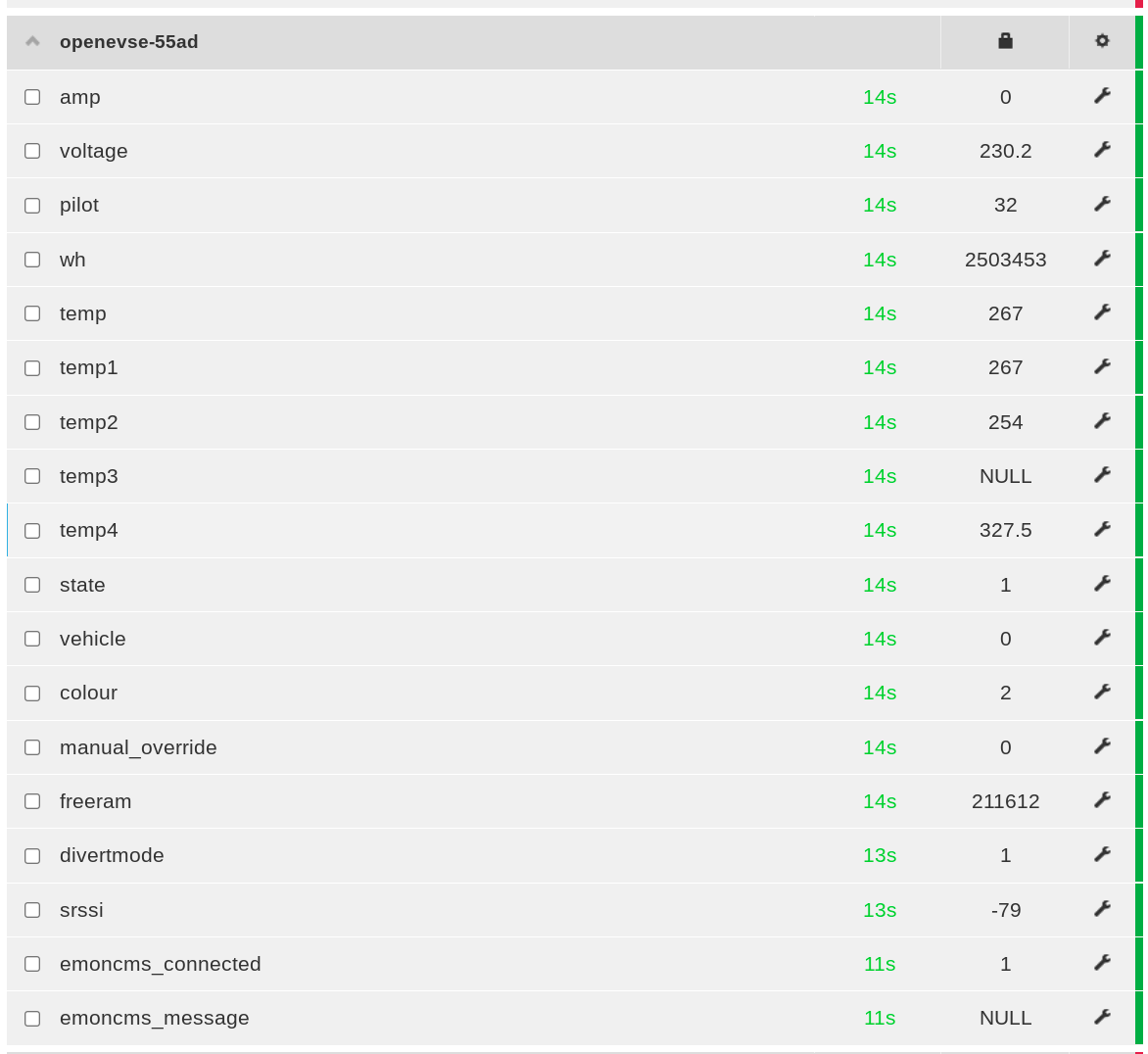1148x1054 pixels.
Task: Select the checkbox next to temp feed
Action: (x=31, y=313)
